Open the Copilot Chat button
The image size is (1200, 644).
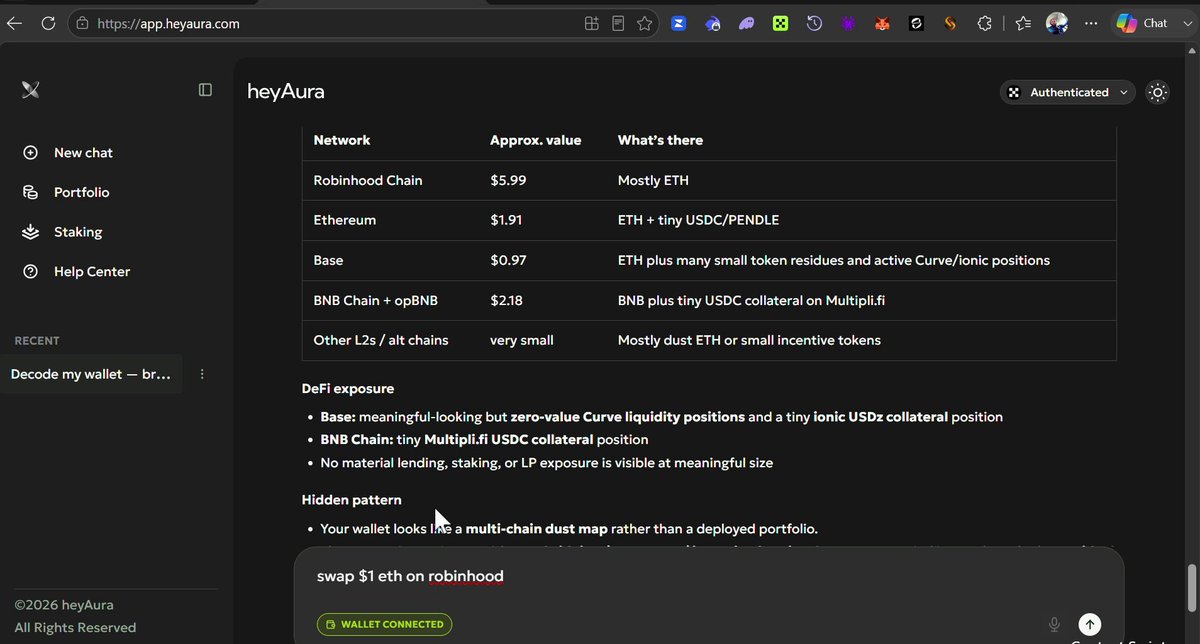1141,23
